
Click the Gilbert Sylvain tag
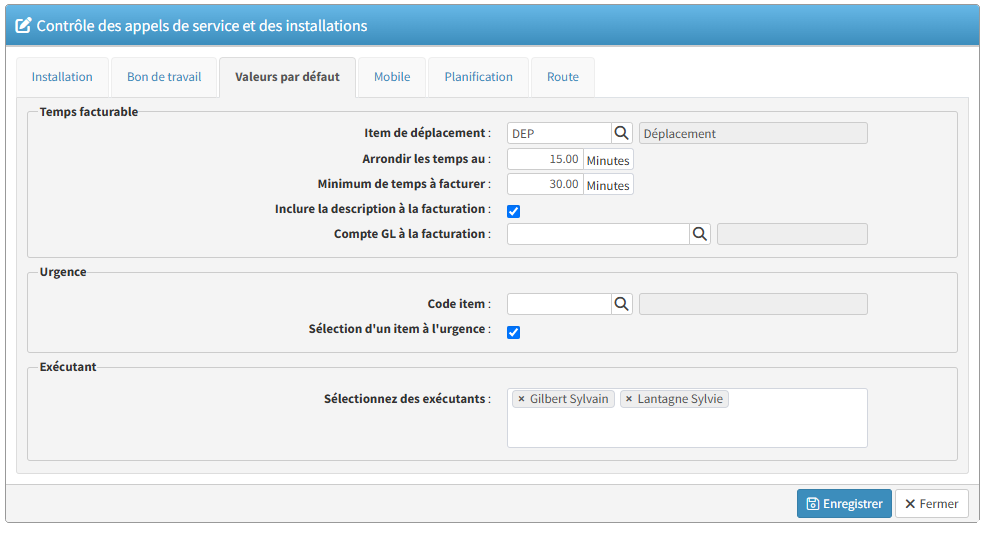coord(564,399)
